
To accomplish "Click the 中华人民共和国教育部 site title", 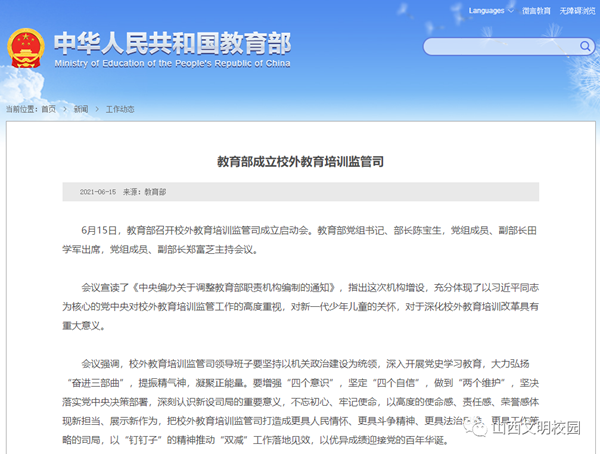I will click(x=172, y=40).
